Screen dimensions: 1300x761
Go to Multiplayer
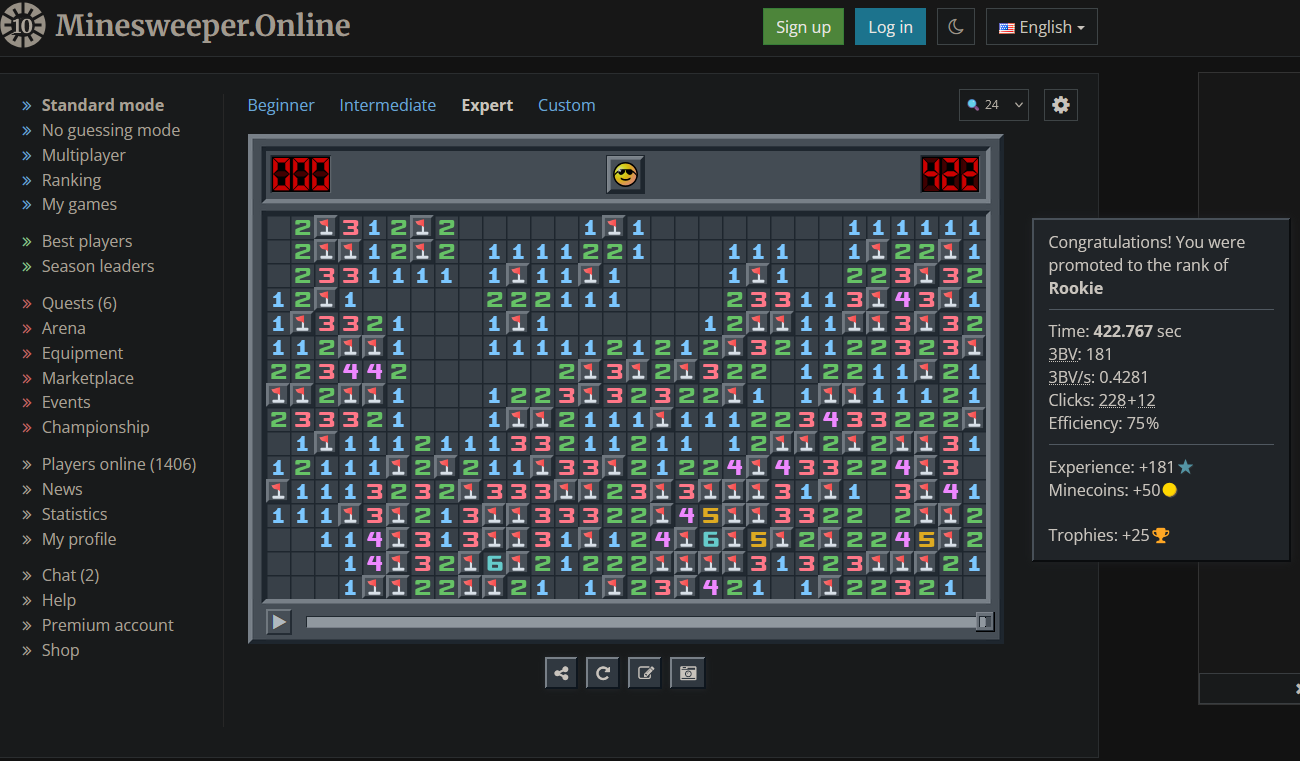point(84,155)
